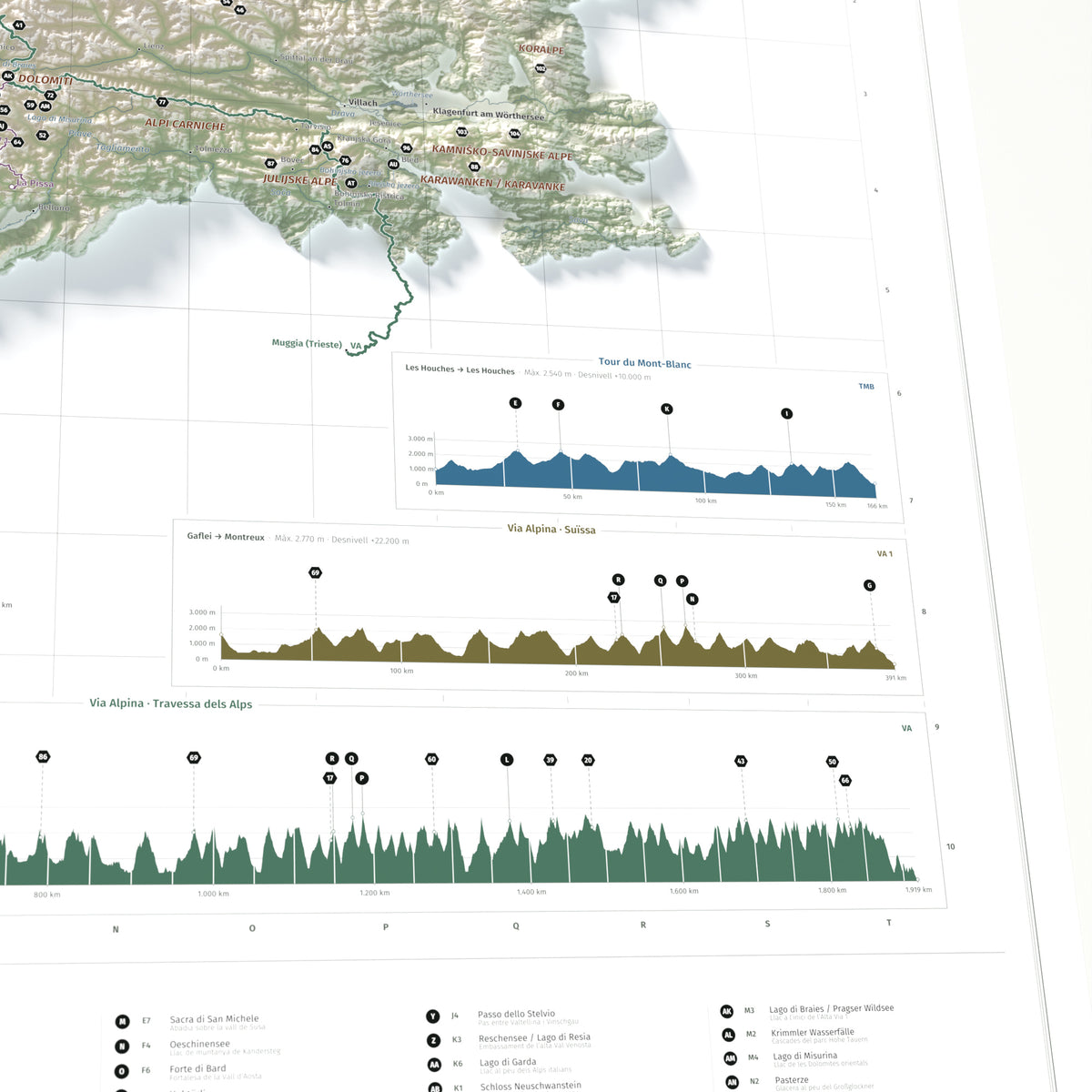The image size is (1092, 1092).
Task: Click marker 43 on Travessa dels Alps profile
Action: 741,761
